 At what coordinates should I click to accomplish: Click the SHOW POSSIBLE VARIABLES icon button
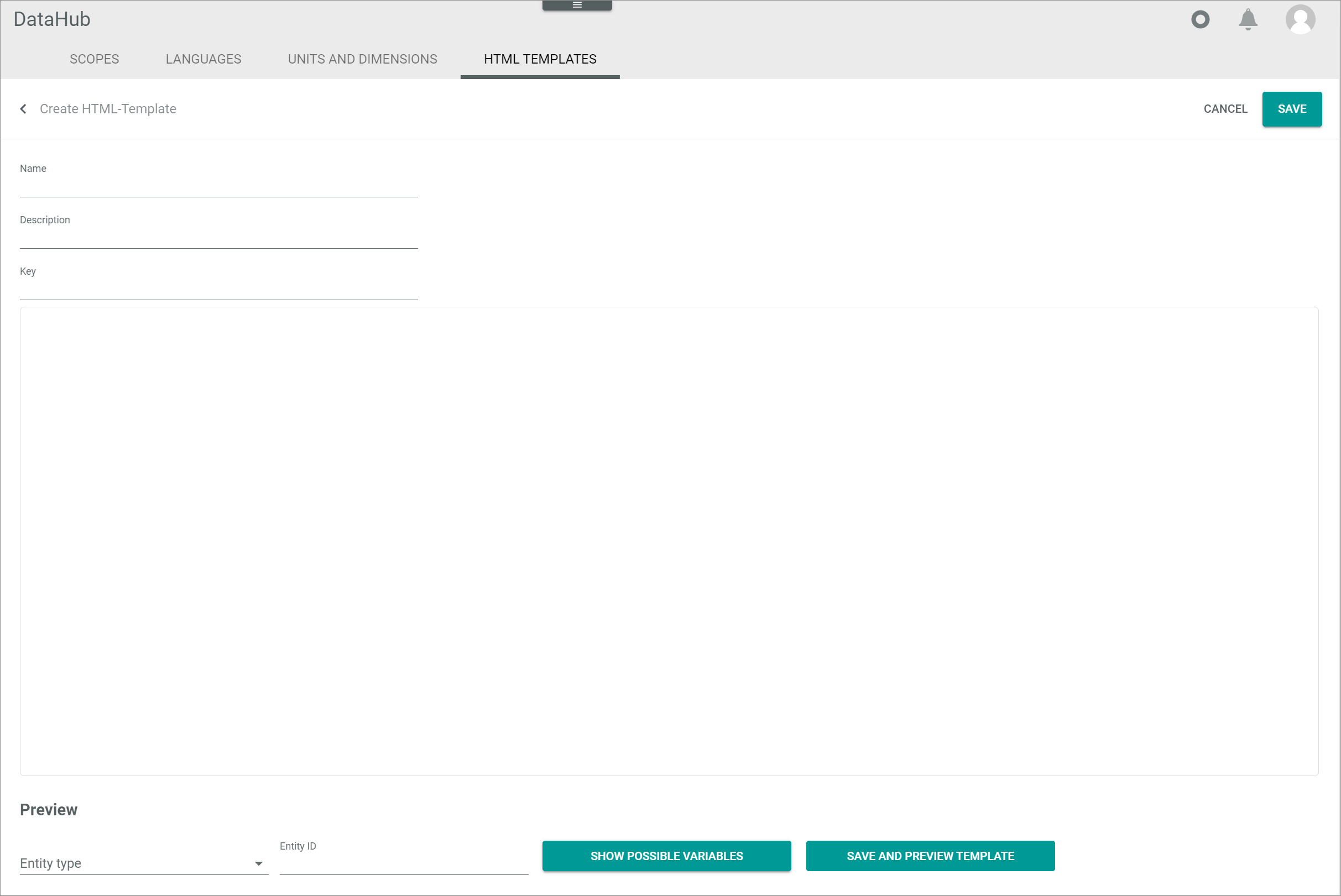point(667,856)
